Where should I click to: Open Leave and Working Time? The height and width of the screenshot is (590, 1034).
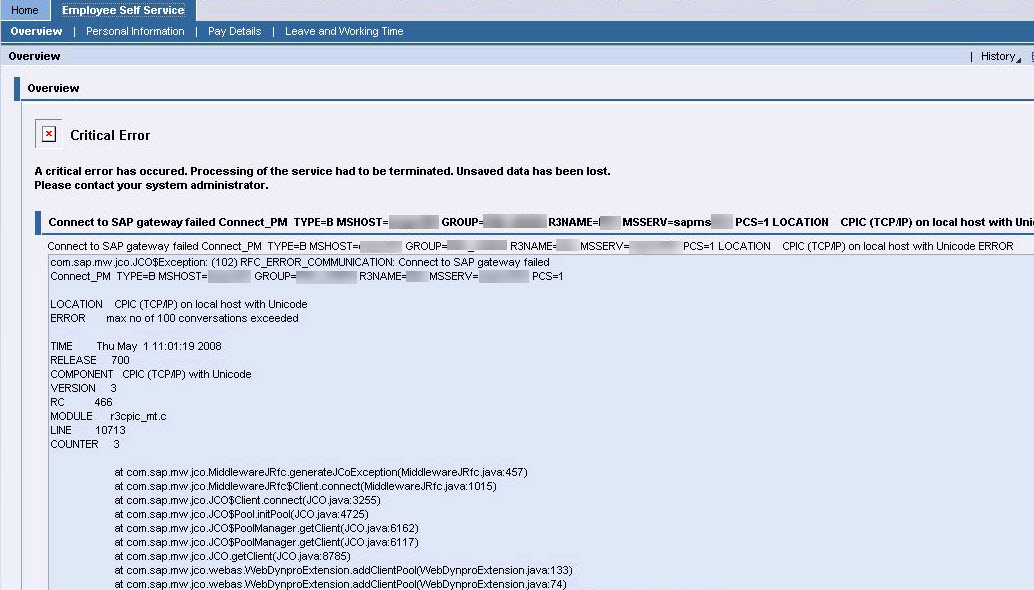click(344, 31)
